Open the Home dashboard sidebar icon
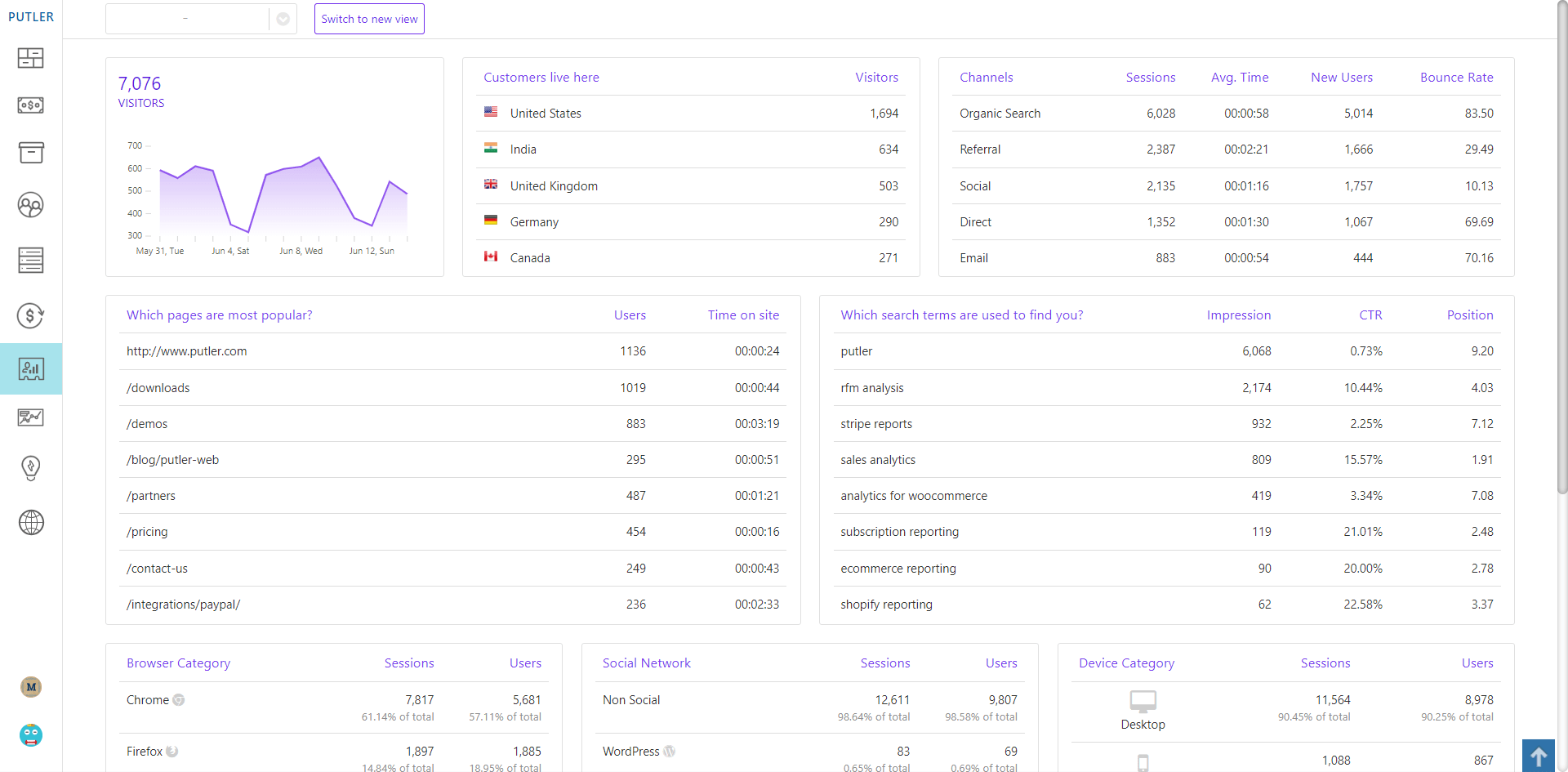The height and width of the screenshot is (772, 1568). (x=30, y=58)
